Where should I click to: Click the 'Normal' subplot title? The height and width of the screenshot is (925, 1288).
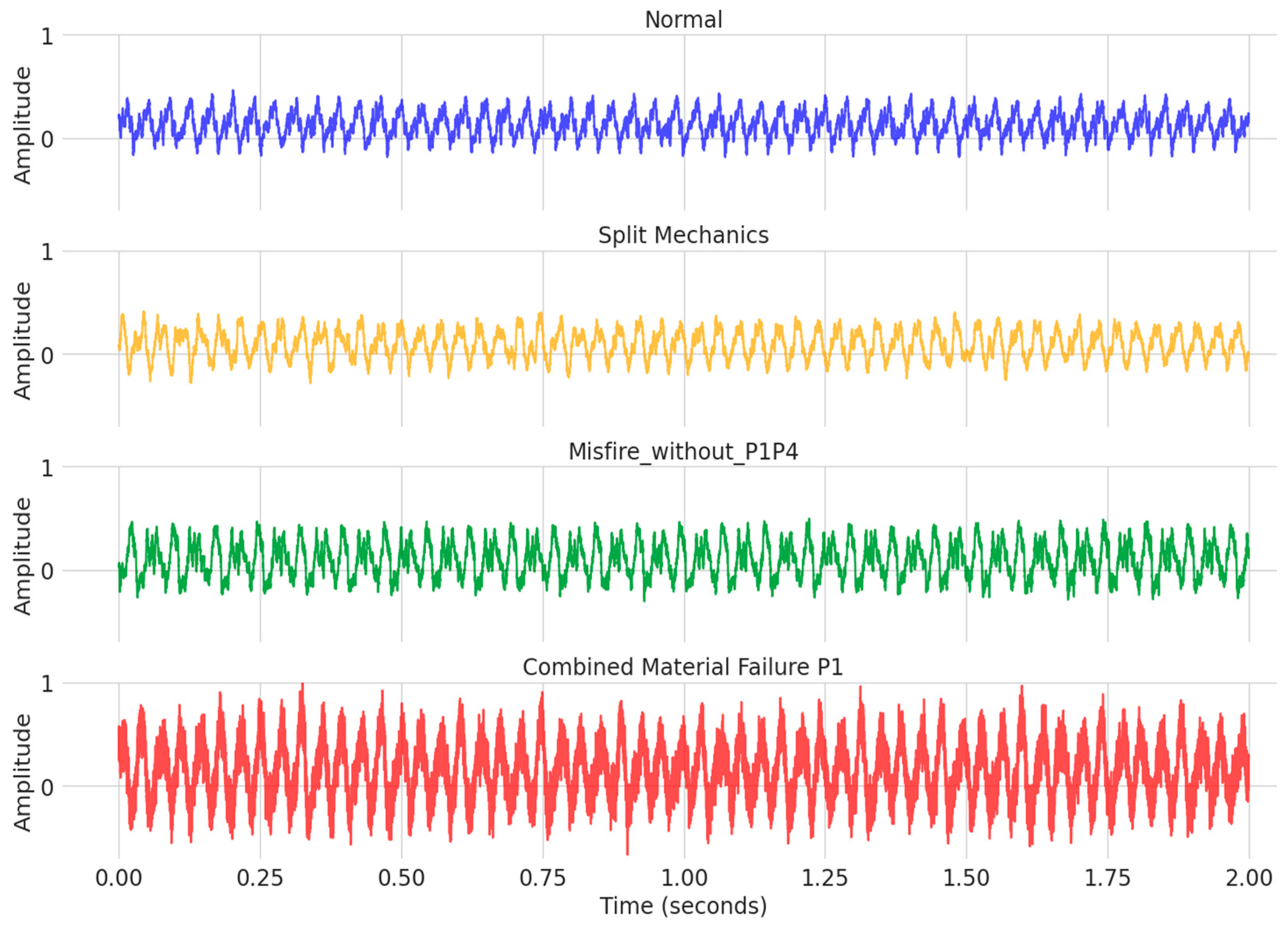(683, 20)
